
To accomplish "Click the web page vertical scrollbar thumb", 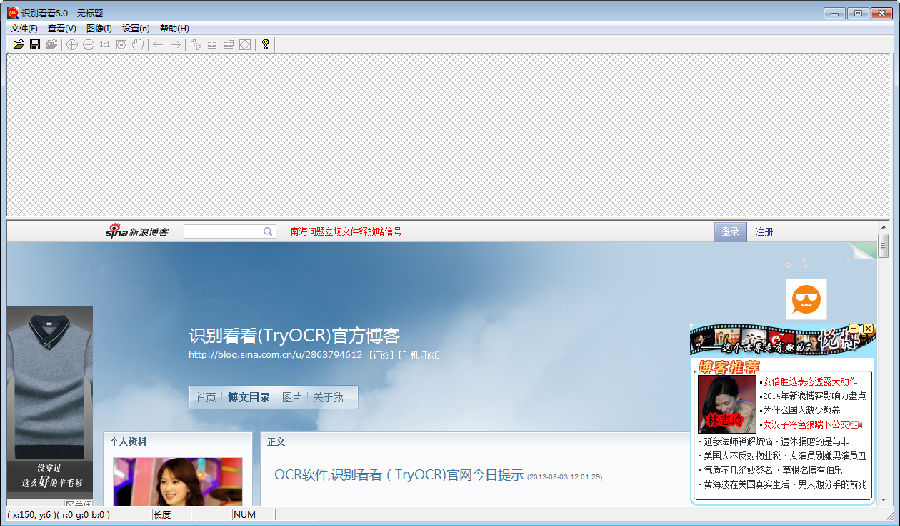I will 884,247.
